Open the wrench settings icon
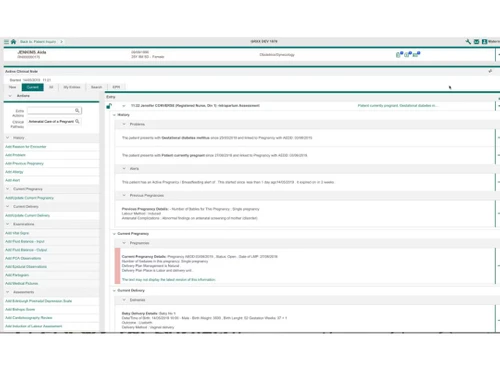This screenshot has height=375, width=500. (x=468, y=42)
